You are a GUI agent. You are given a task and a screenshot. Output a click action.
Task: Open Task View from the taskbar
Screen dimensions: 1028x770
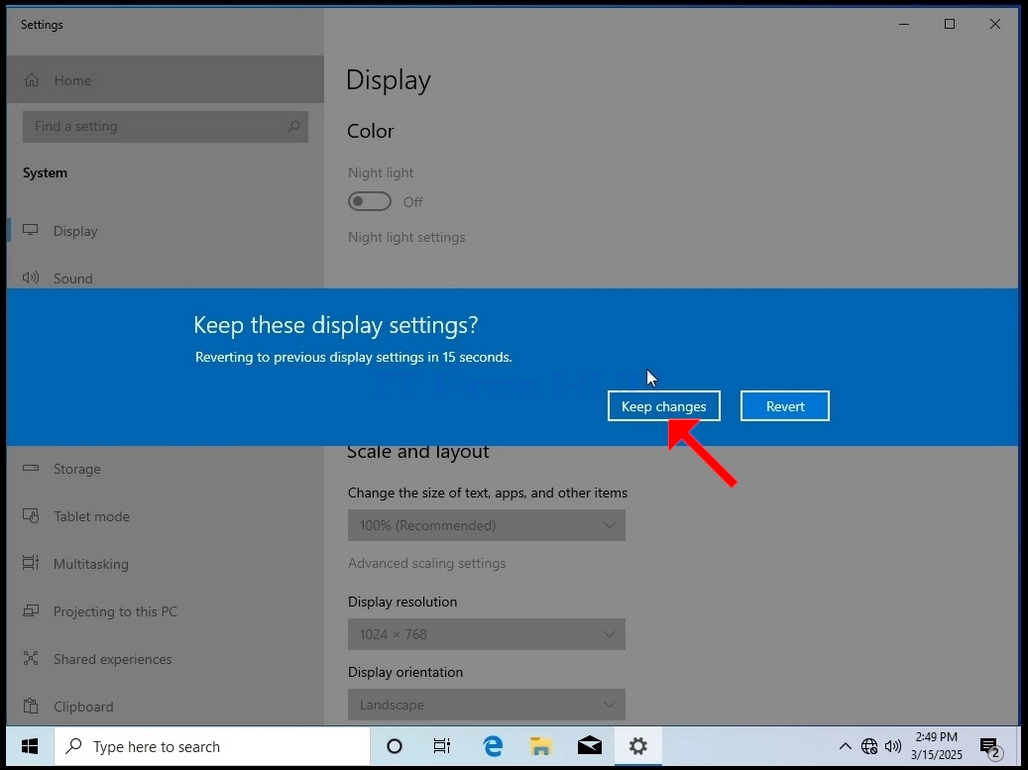click(442, 746)
